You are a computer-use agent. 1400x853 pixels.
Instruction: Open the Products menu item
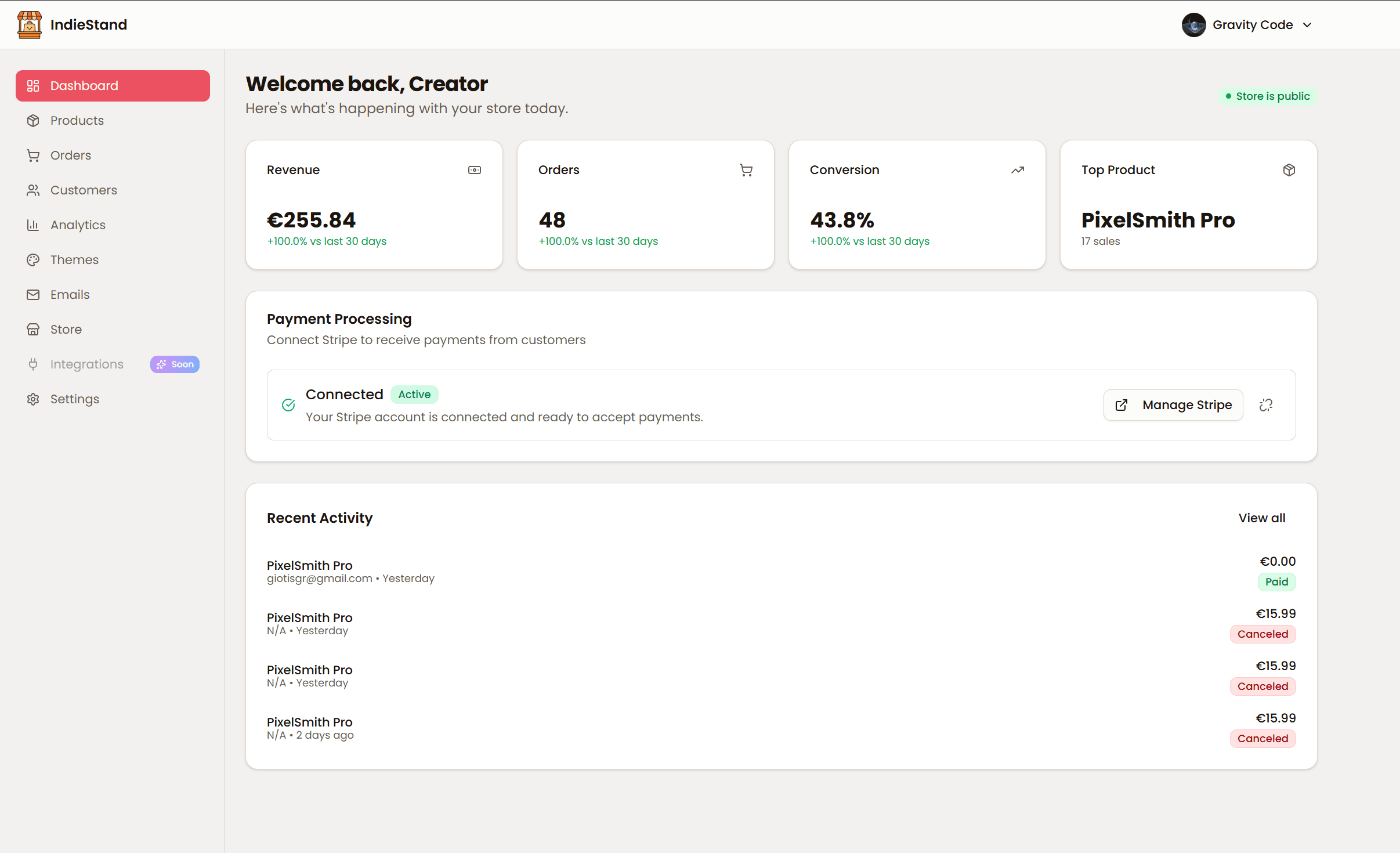77,121
